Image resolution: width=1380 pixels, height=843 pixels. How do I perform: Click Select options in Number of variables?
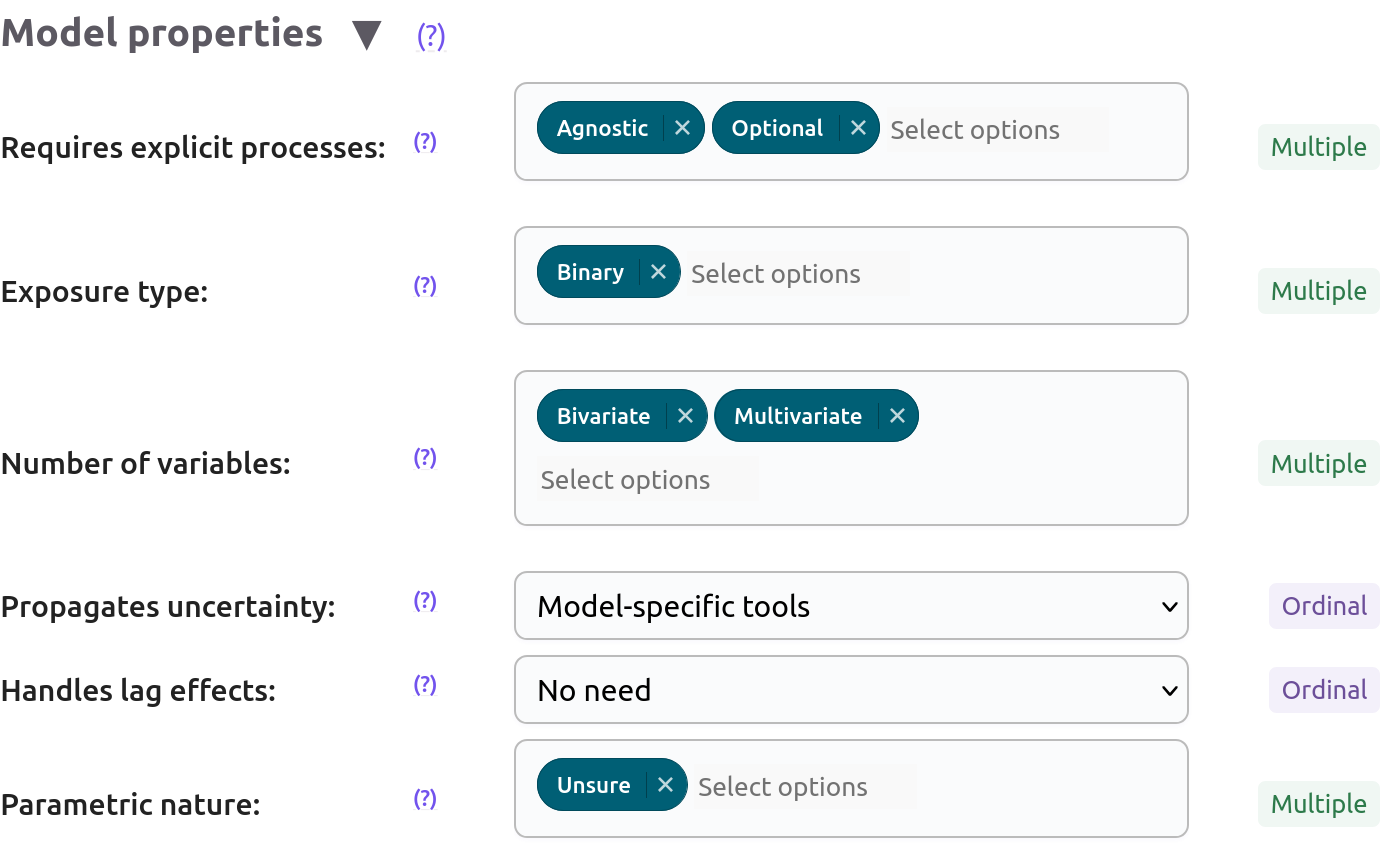coord(647,480)
